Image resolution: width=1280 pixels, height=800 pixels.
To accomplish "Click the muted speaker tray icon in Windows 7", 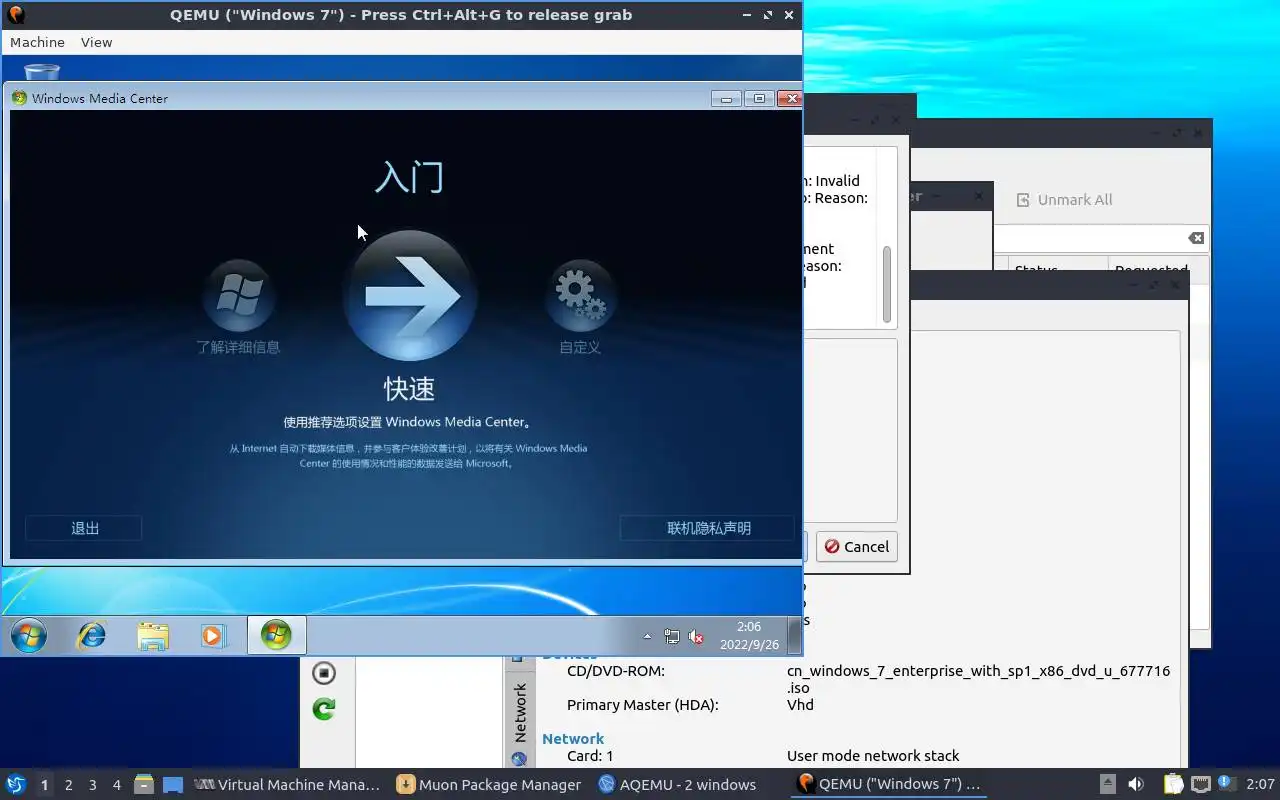I will [696, 636].
